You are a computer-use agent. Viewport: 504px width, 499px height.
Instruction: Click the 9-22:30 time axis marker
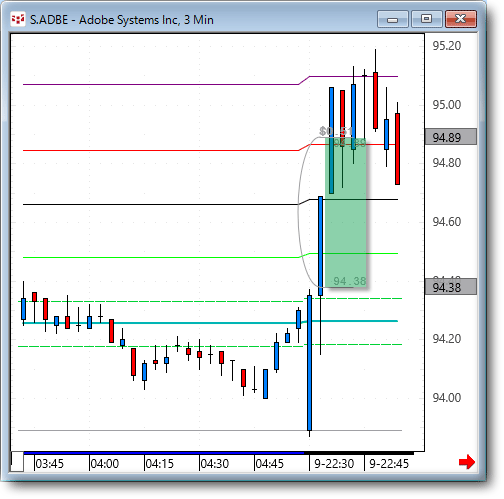point(334,463)
